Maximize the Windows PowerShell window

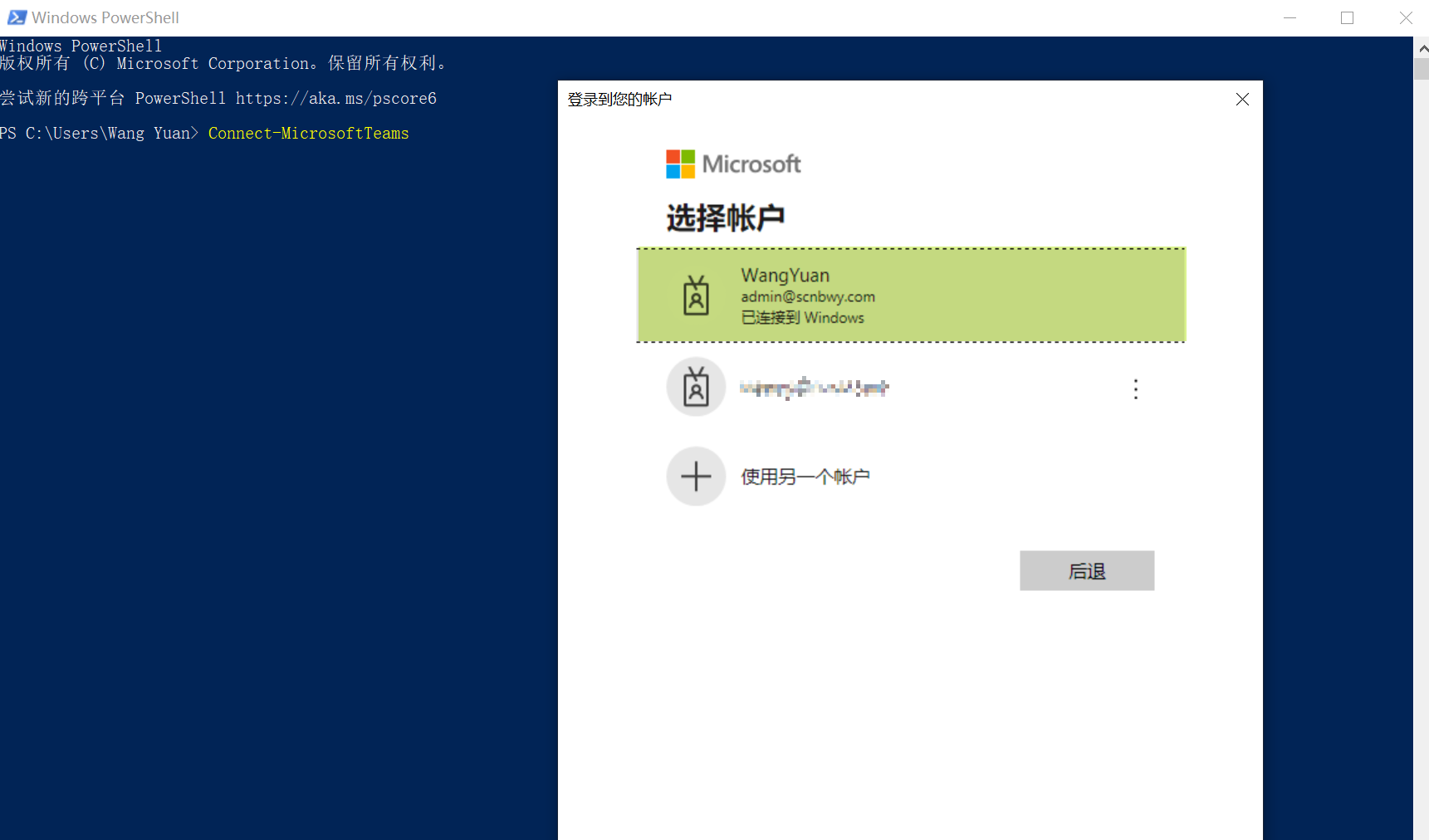pos(1348,17)
